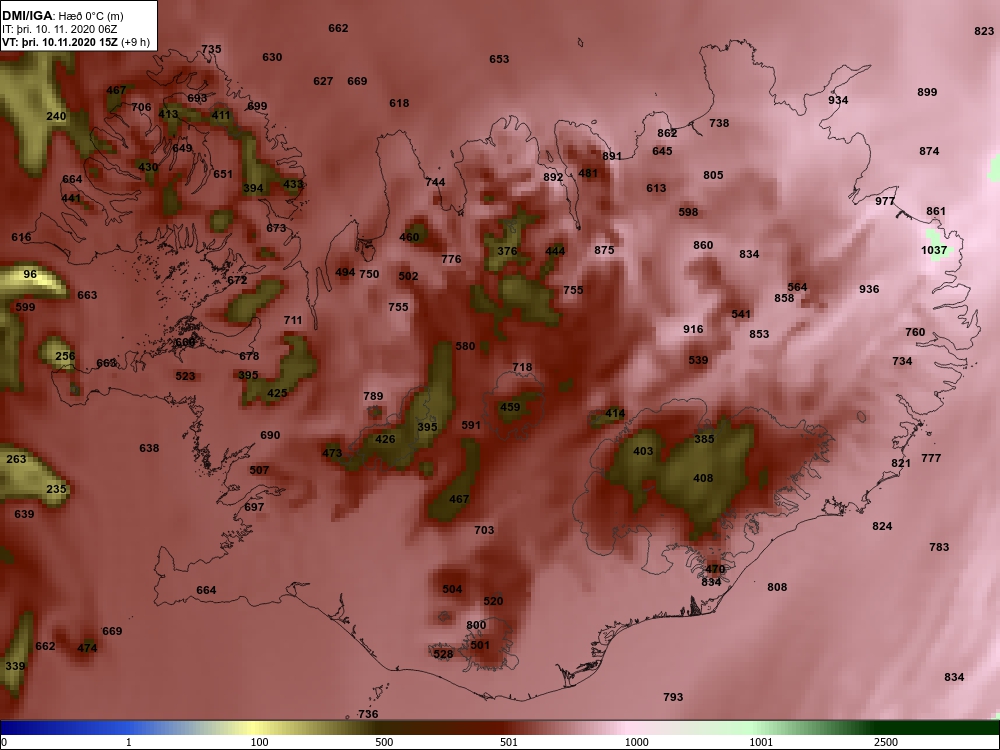The image size is (1000, 750).
Task: Select the height value "616"
Action: 21,237
